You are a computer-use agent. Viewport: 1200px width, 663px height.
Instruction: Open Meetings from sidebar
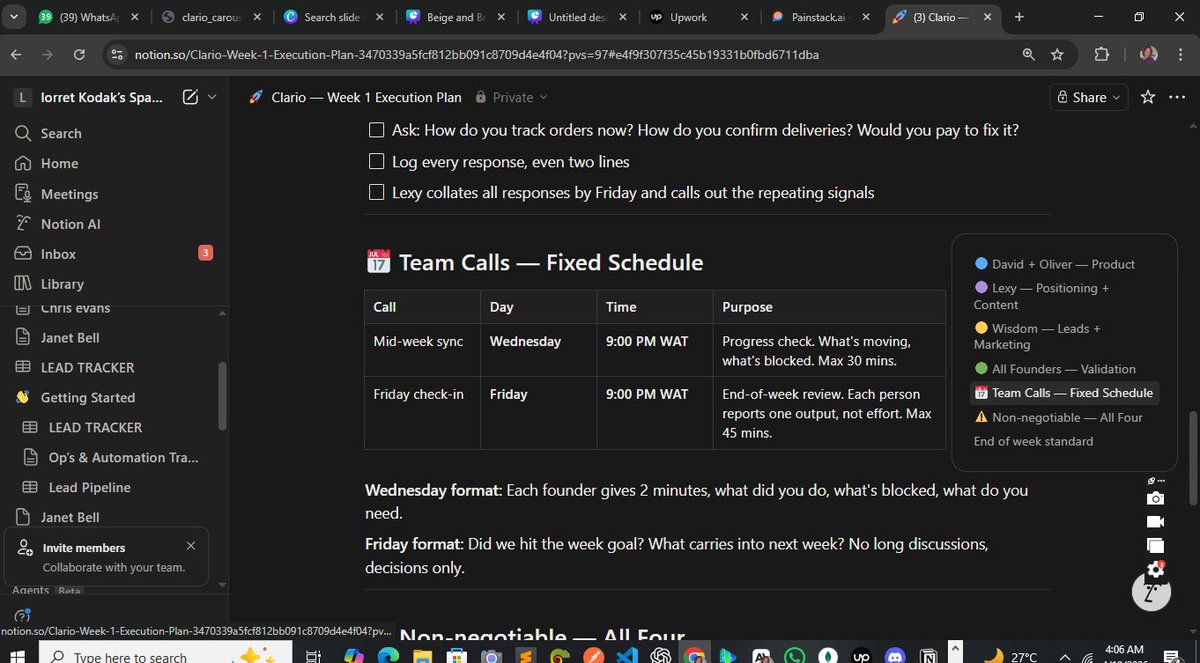tap(69, 194)
